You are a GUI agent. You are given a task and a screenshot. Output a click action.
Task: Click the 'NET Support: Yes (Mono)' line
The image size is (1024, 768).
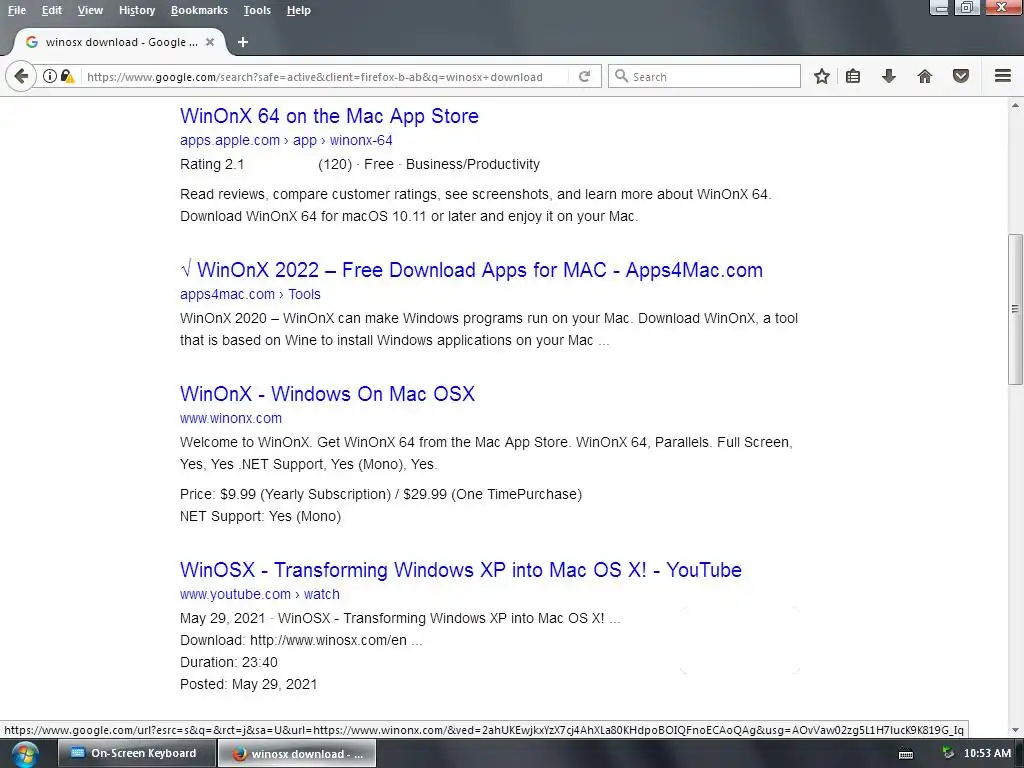[261, 517]
